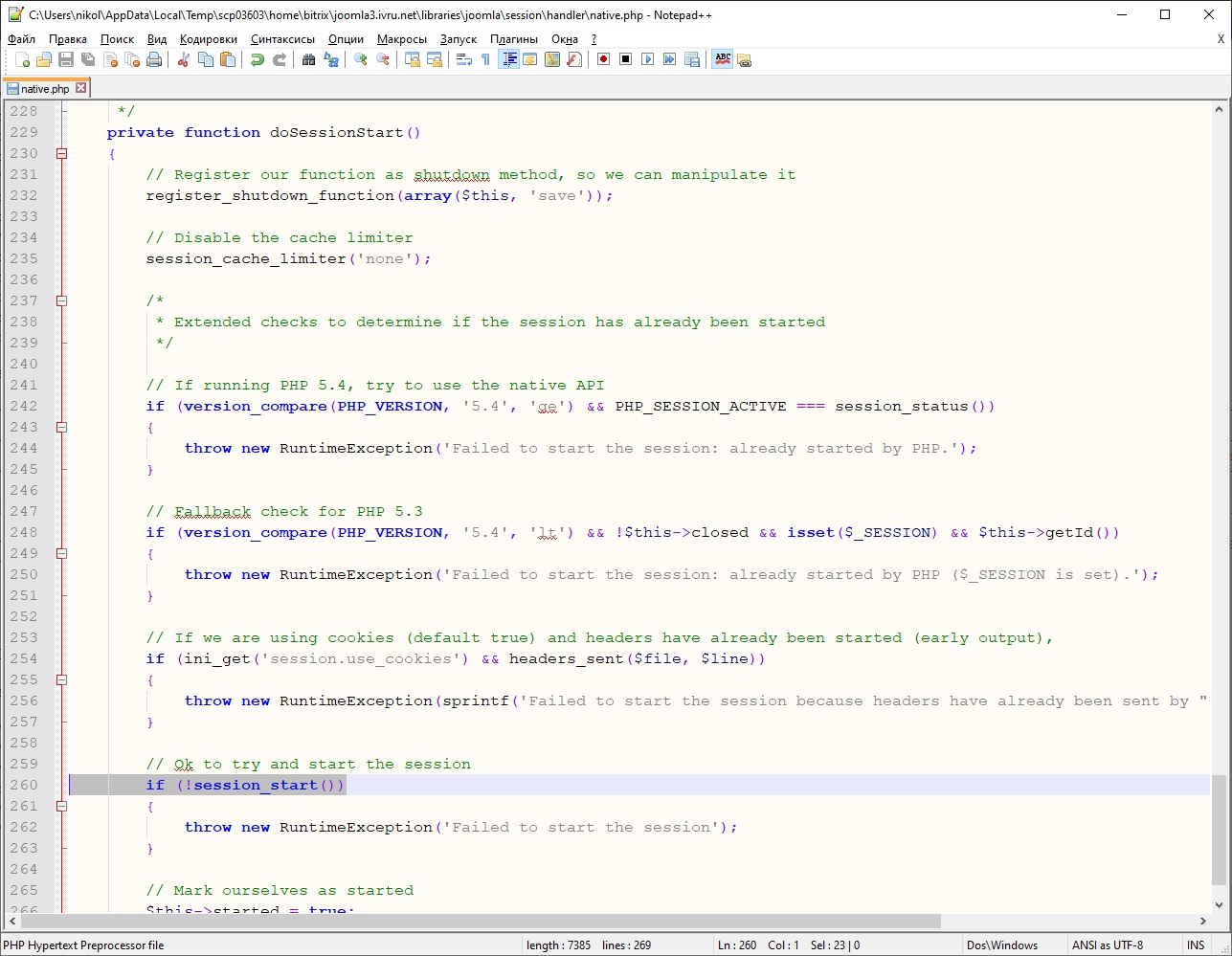Click the INS indicator in status bar

coord(1196,945)
